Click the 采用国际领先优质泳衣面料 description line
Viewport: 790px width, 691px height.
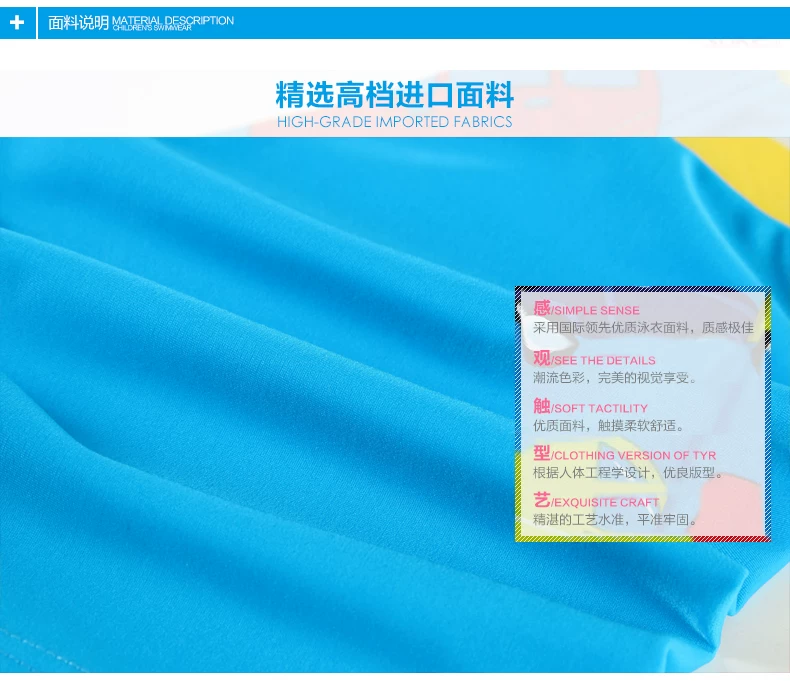pos(643,327)
